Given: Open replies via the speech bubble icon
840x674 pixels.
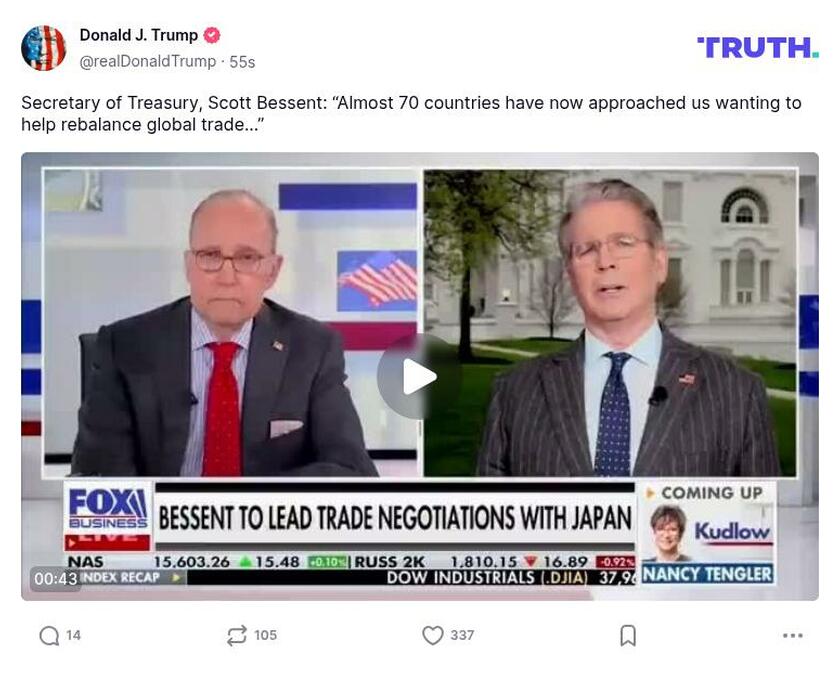Looking at the screenshot, I should 49,635.
